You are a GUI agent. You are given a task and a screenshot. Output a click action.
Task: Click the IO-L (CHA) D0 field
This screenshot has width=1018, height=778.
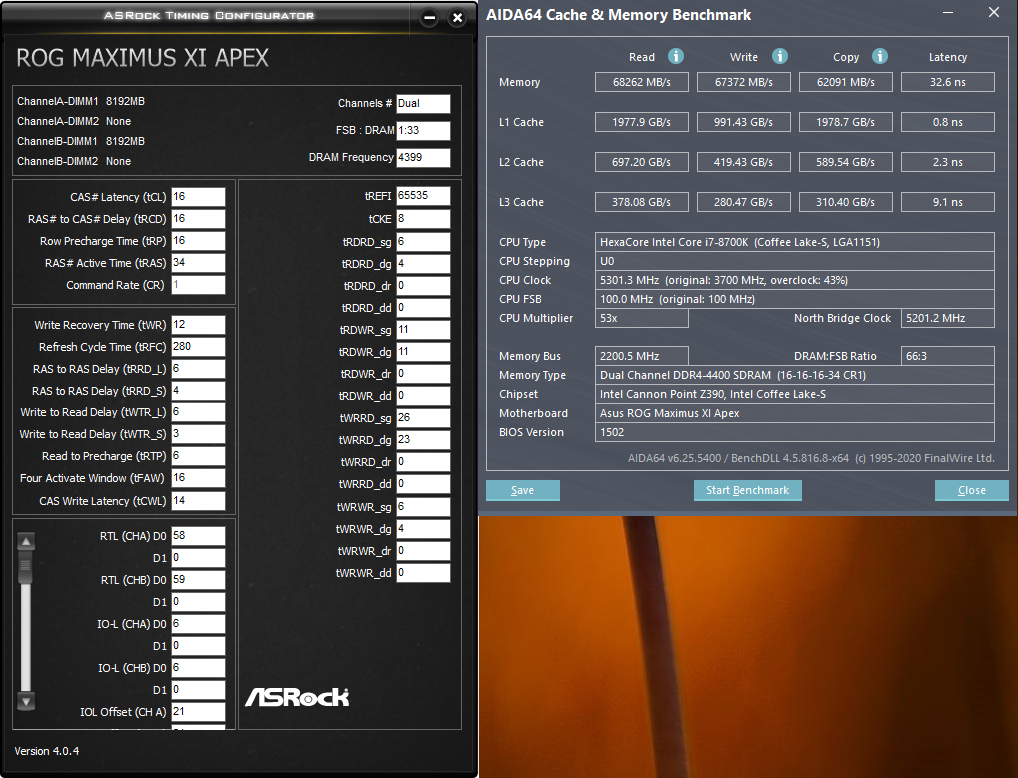pyautogui.click(x=198, y=624)
